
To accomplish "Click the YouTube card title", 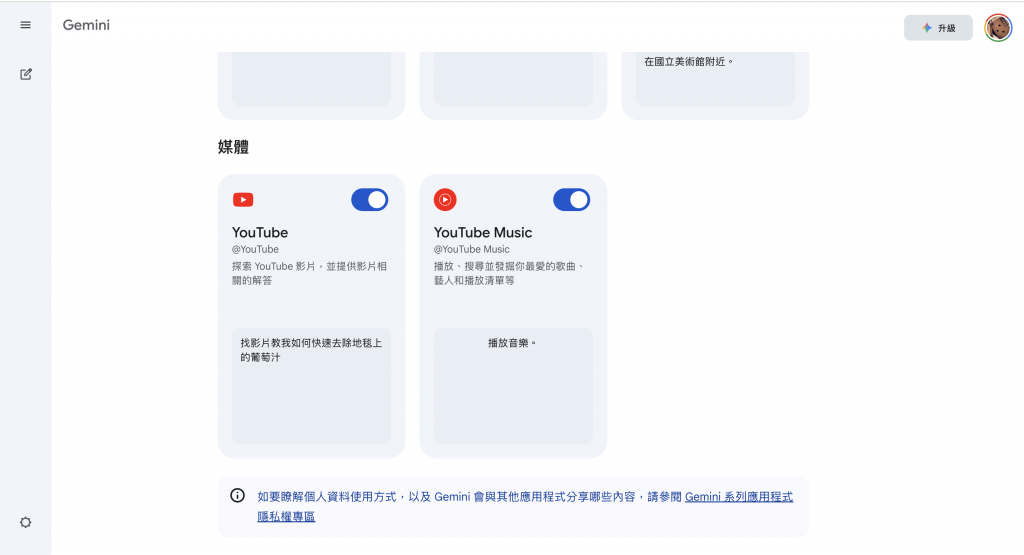I will pyautogui.click(x=260, y=232).
